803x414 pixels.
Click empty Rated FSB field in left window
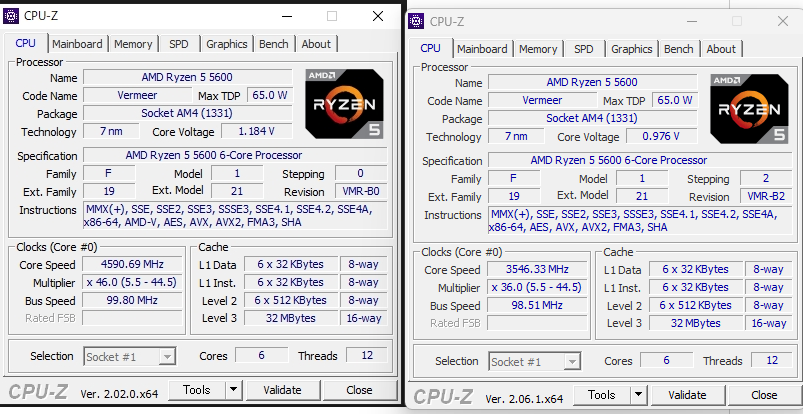pyautogui.click(x=132, y=318)
